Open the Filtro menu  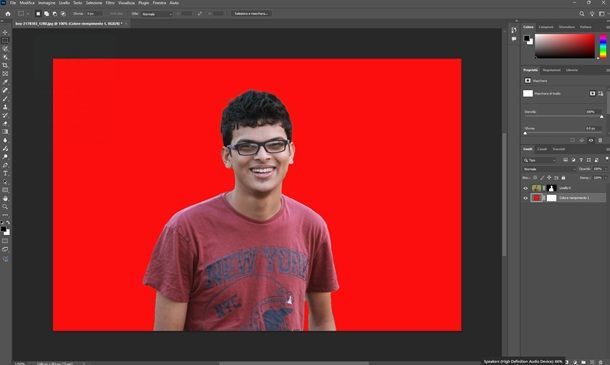110,3
